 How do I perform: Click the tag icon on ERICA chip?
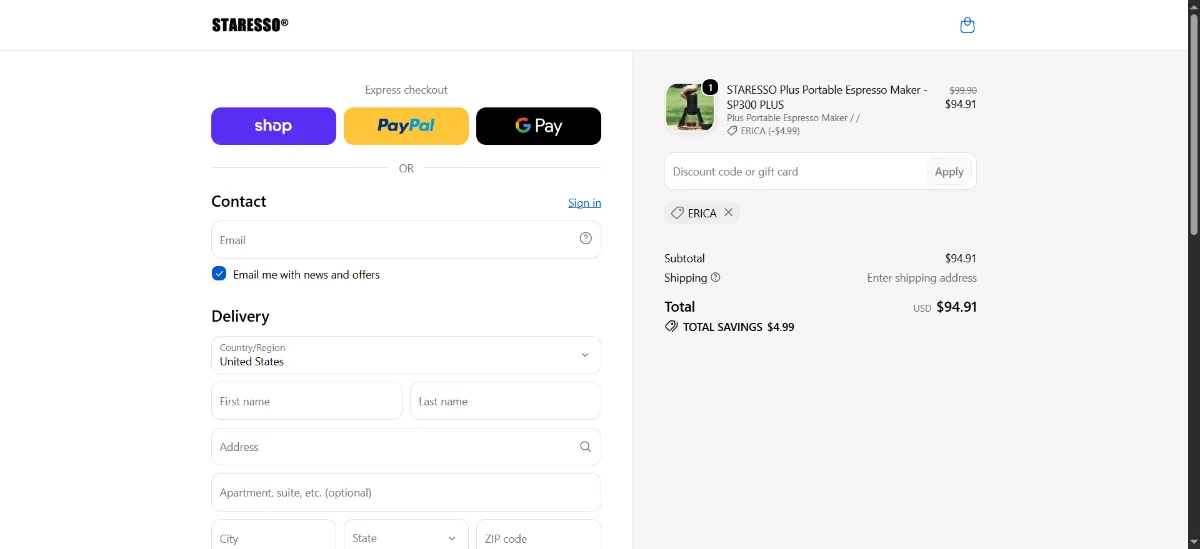pyautogui.click(x=677, y=213)
